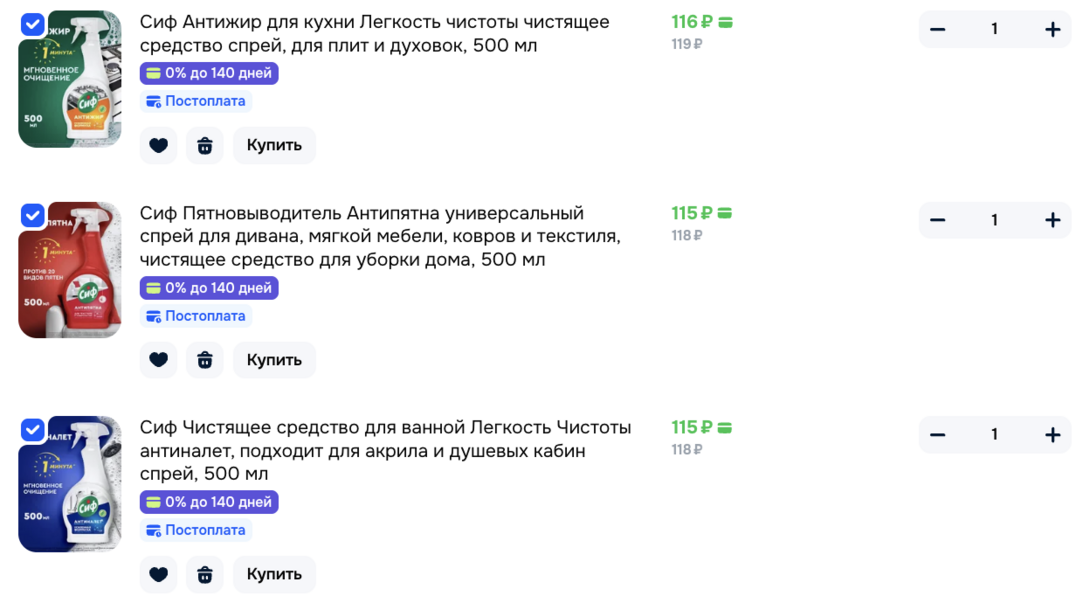Viewport: 1090px width, 596px height.
Task: Favorite the Сиф Пятновыводитель item
Action: point(158,360)
